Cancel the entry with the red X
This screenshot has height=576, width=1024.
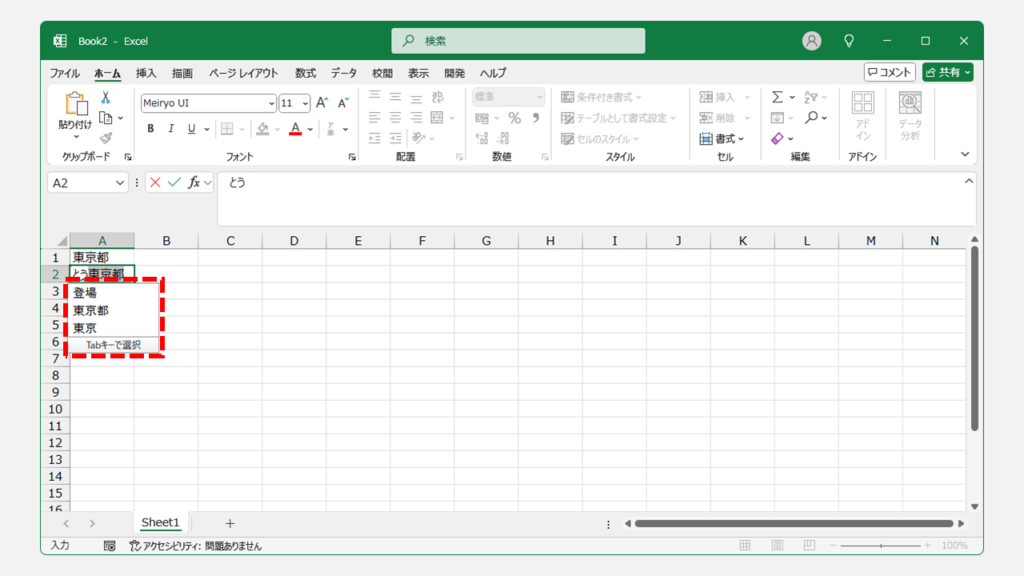155,183
